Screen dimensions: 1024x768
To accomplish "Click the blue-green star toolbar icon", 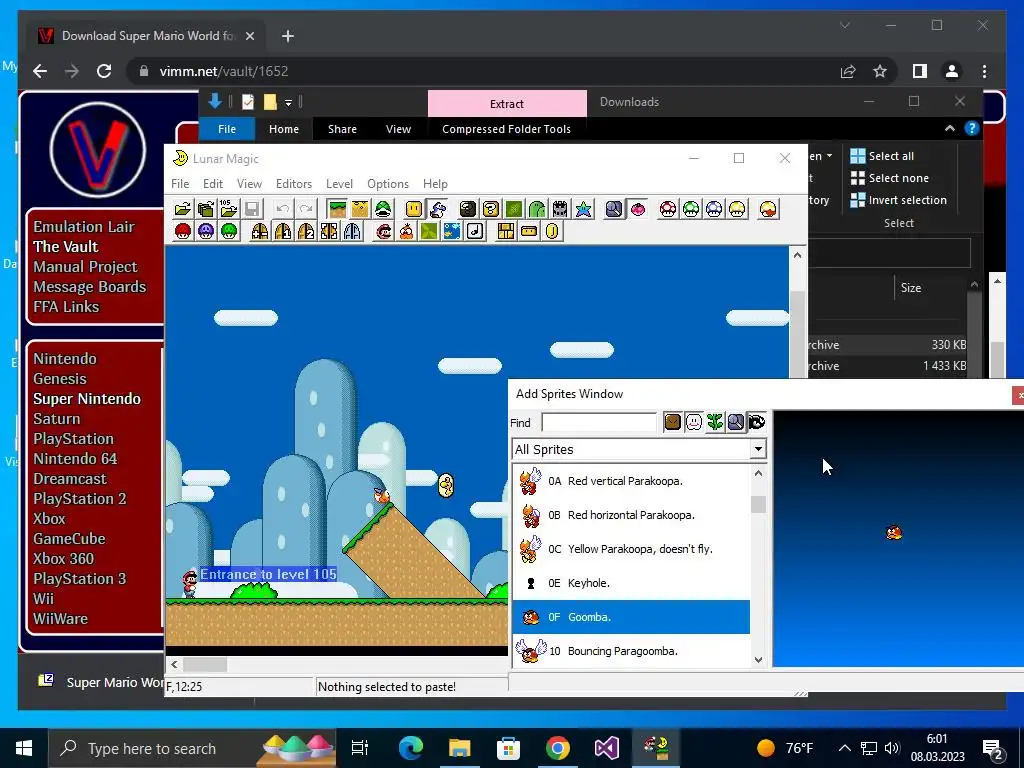I will click(x=583, y=209).
